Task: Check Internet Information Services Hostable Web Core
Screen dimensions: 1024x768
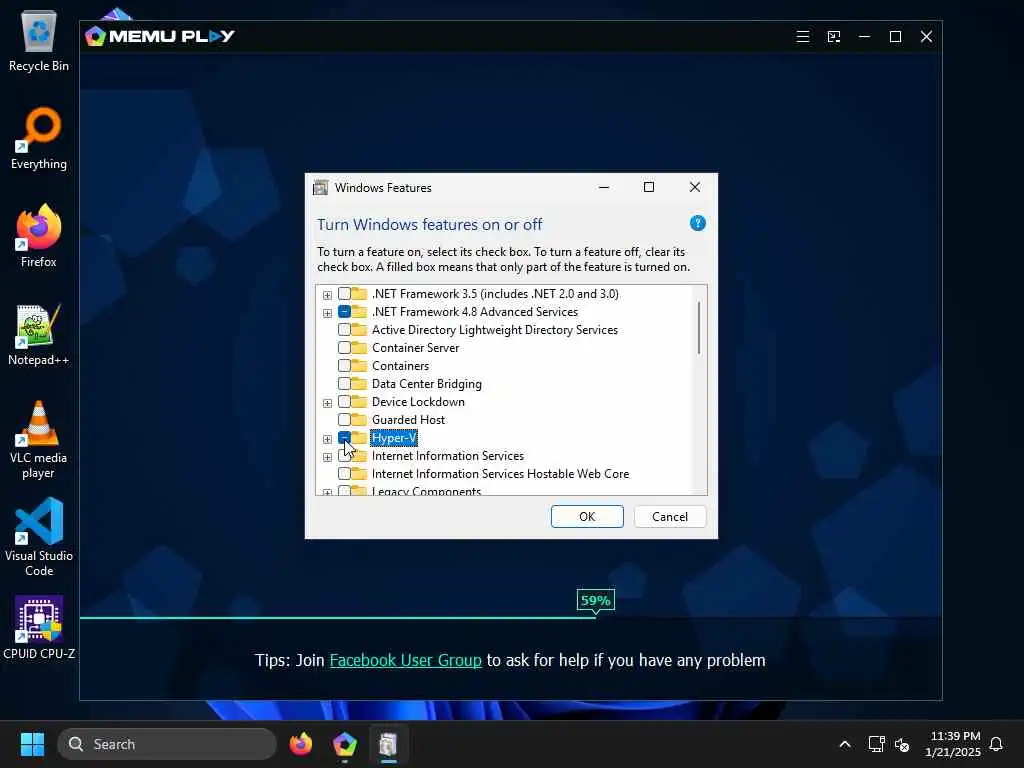Action: click(344, 473)
